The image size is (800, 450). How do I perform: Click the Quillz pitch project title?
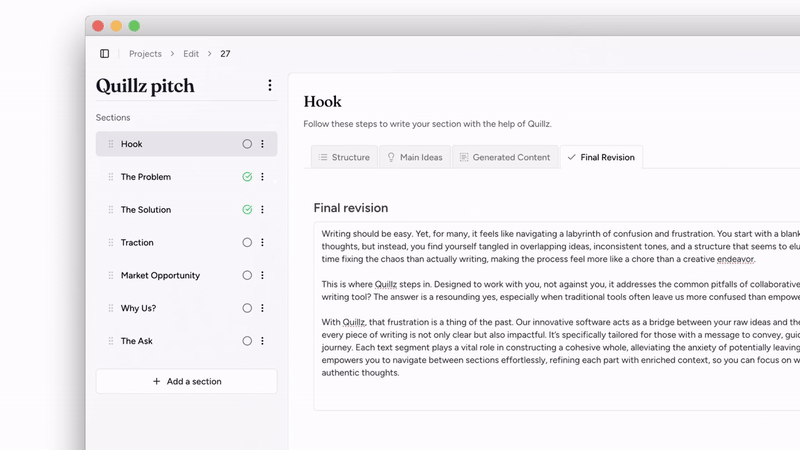(x=145, y=86)
